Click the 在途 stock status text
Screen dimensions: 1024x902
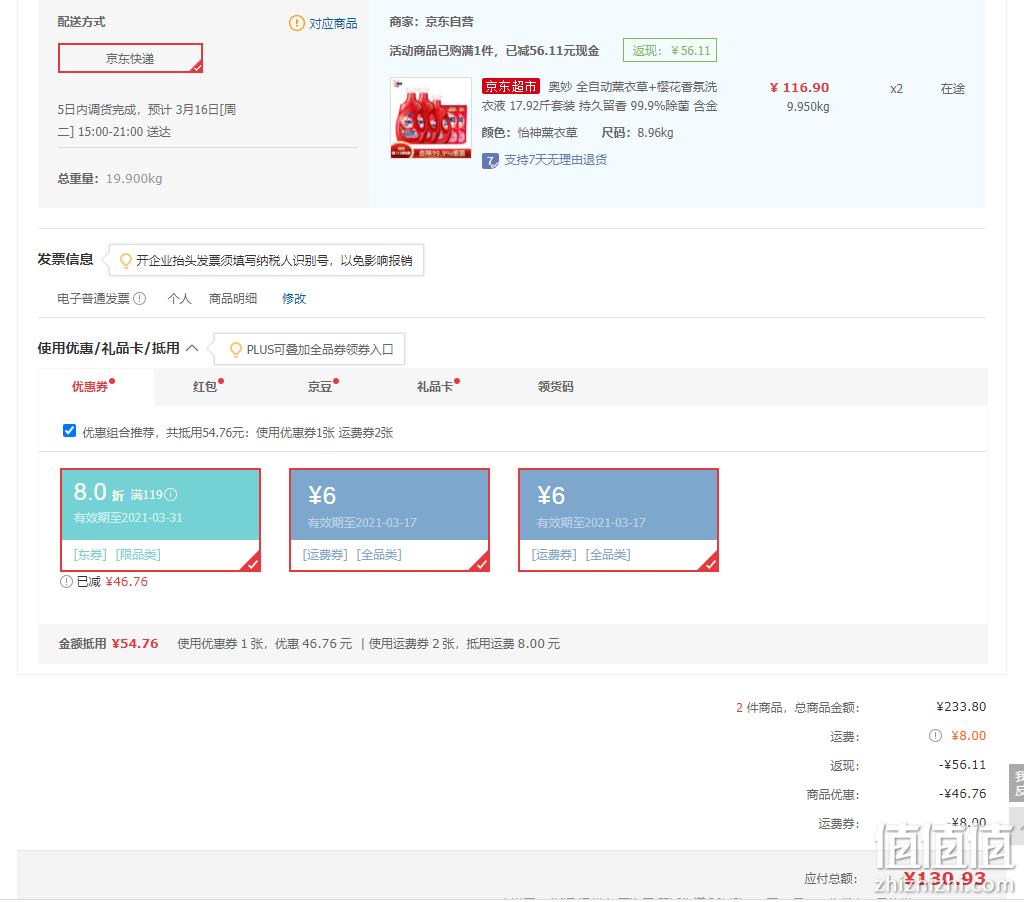(x=953, y=88)
